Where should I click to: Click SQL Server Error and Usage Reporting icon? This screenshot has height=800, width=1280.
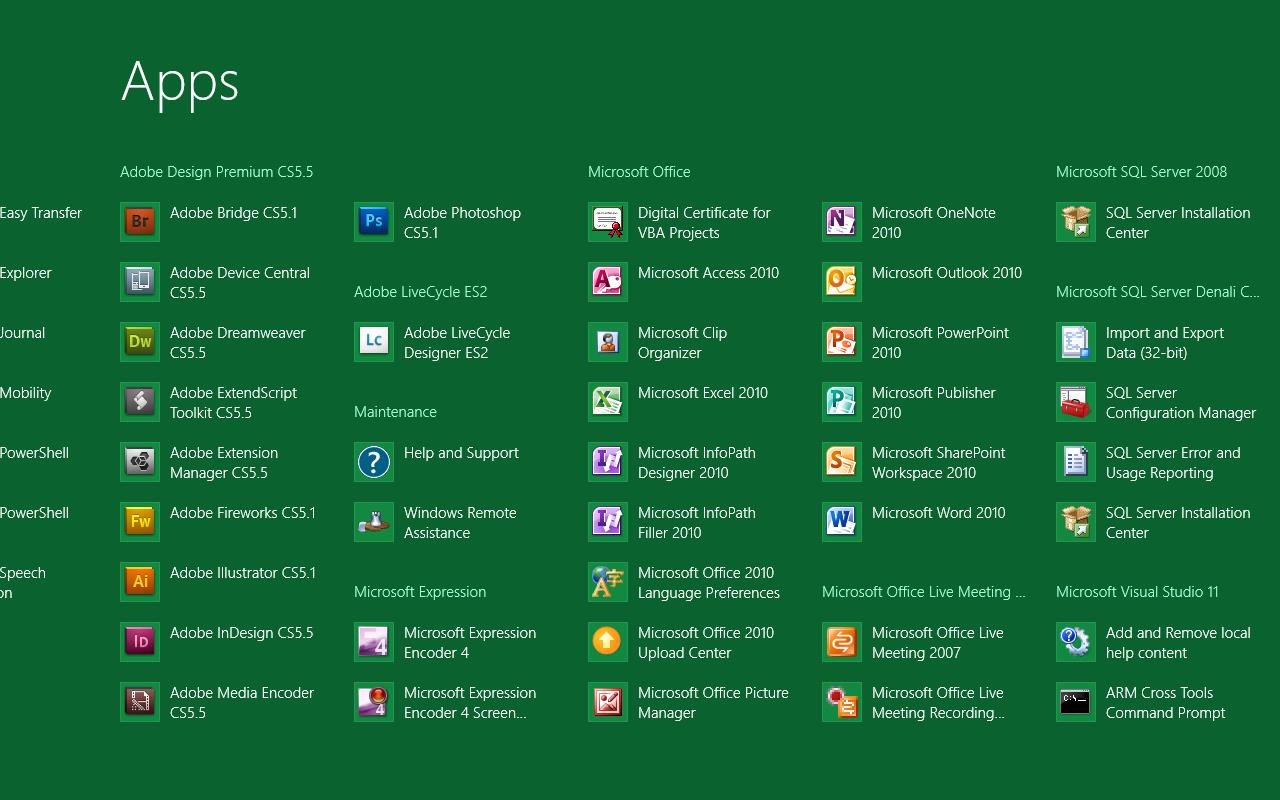[x=1076, y=462]
